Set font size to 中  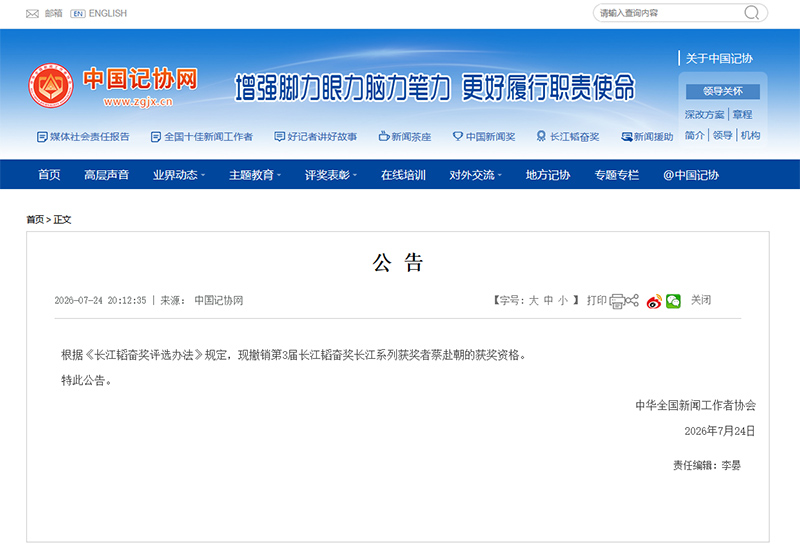click(x=548, y=300)
